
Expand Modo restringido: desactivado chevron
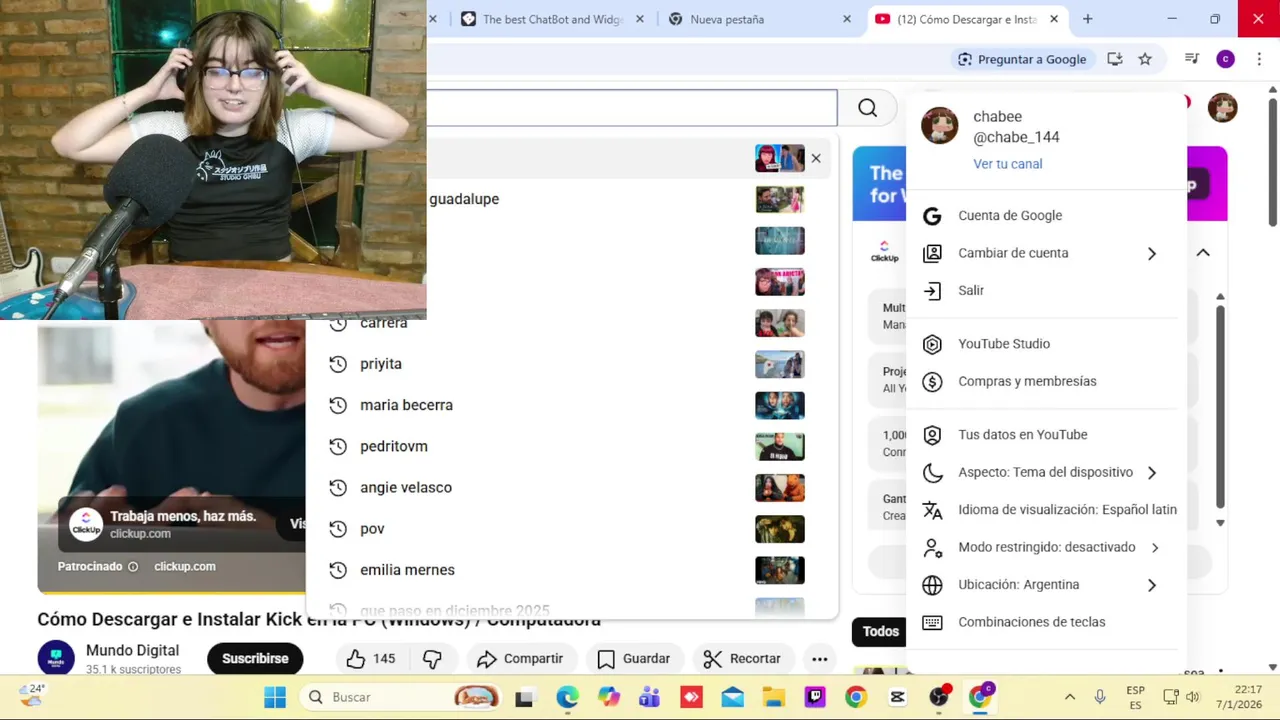[1155, 548]
